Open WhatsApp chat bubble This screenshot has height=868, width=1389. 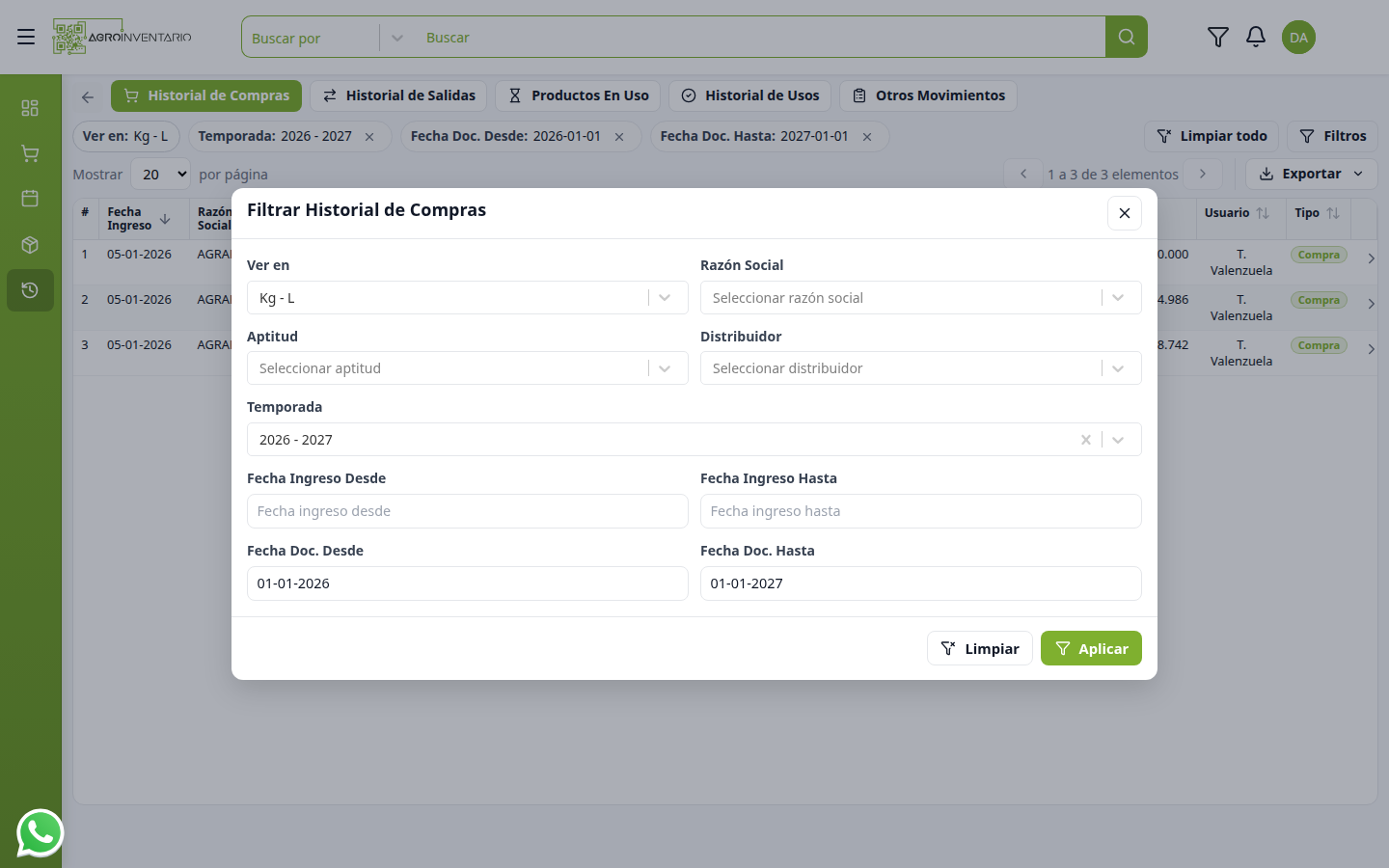coord(40,832)
